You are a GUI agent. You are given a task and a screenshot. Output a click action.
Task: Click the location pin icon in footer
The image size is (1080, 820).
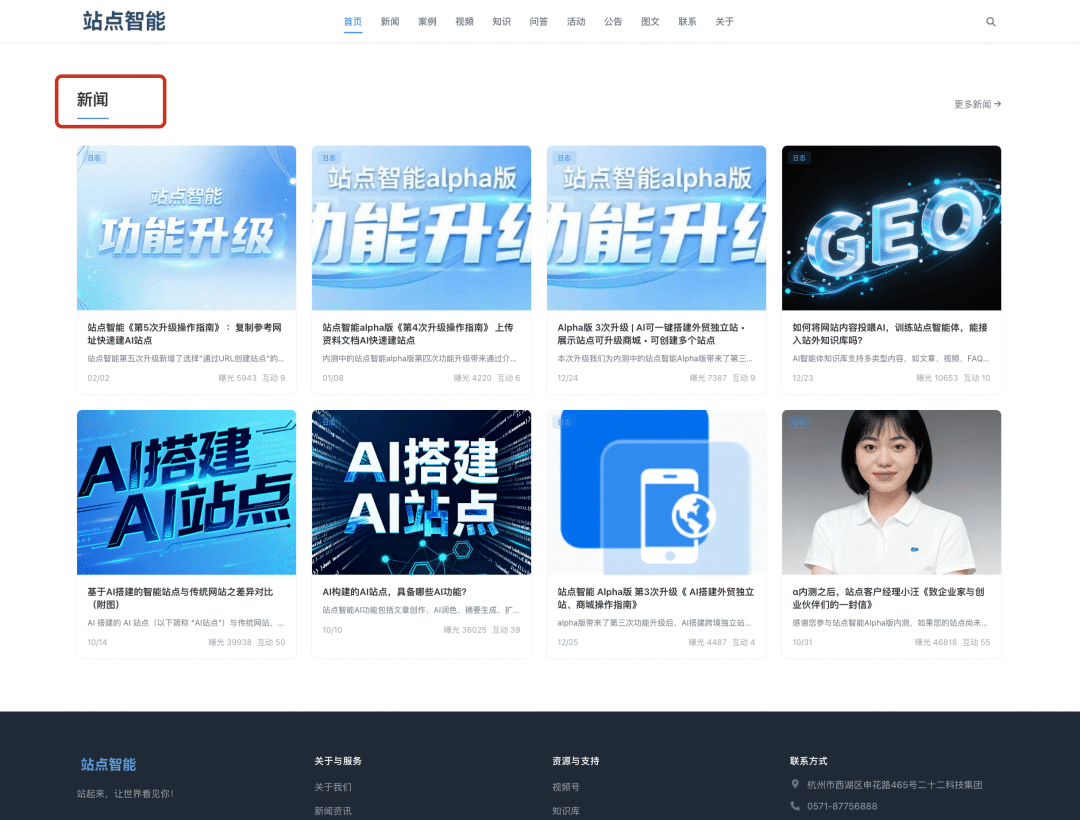[795, 785]
